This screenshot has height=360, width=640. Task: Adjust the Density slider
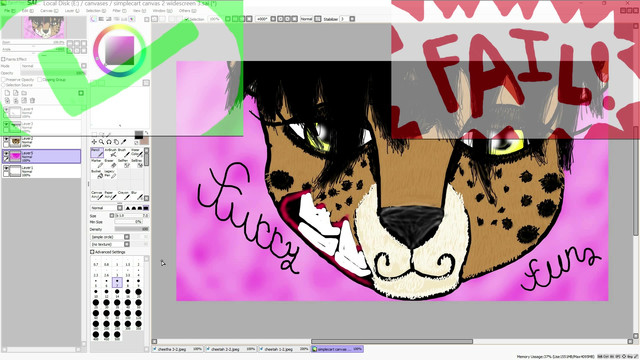point(131,229)
